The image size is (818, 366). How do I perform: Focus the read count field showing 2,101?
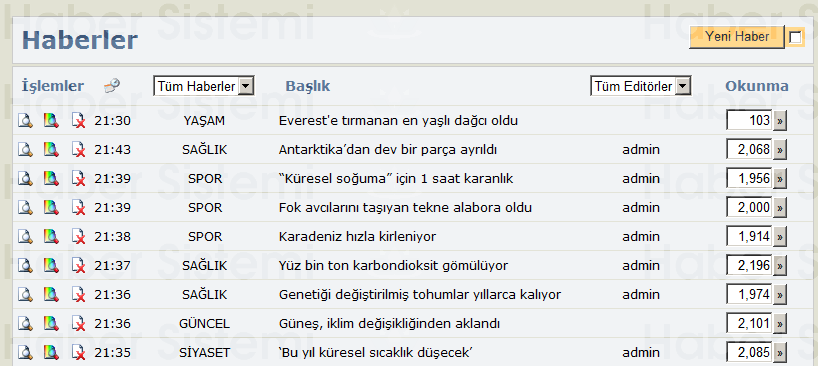[750, 324]
